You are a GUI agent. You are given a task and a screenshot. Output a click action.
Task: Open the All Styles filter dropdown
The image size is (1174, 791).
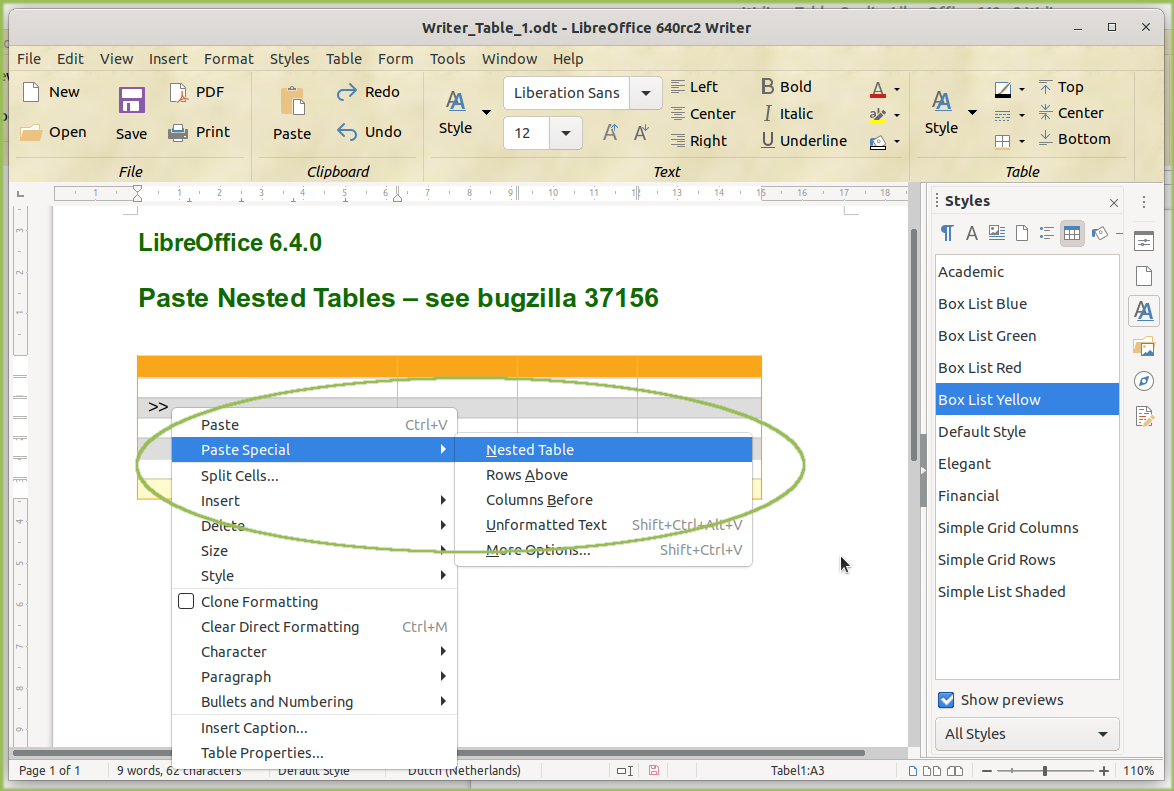click(x=1026, y=734)
